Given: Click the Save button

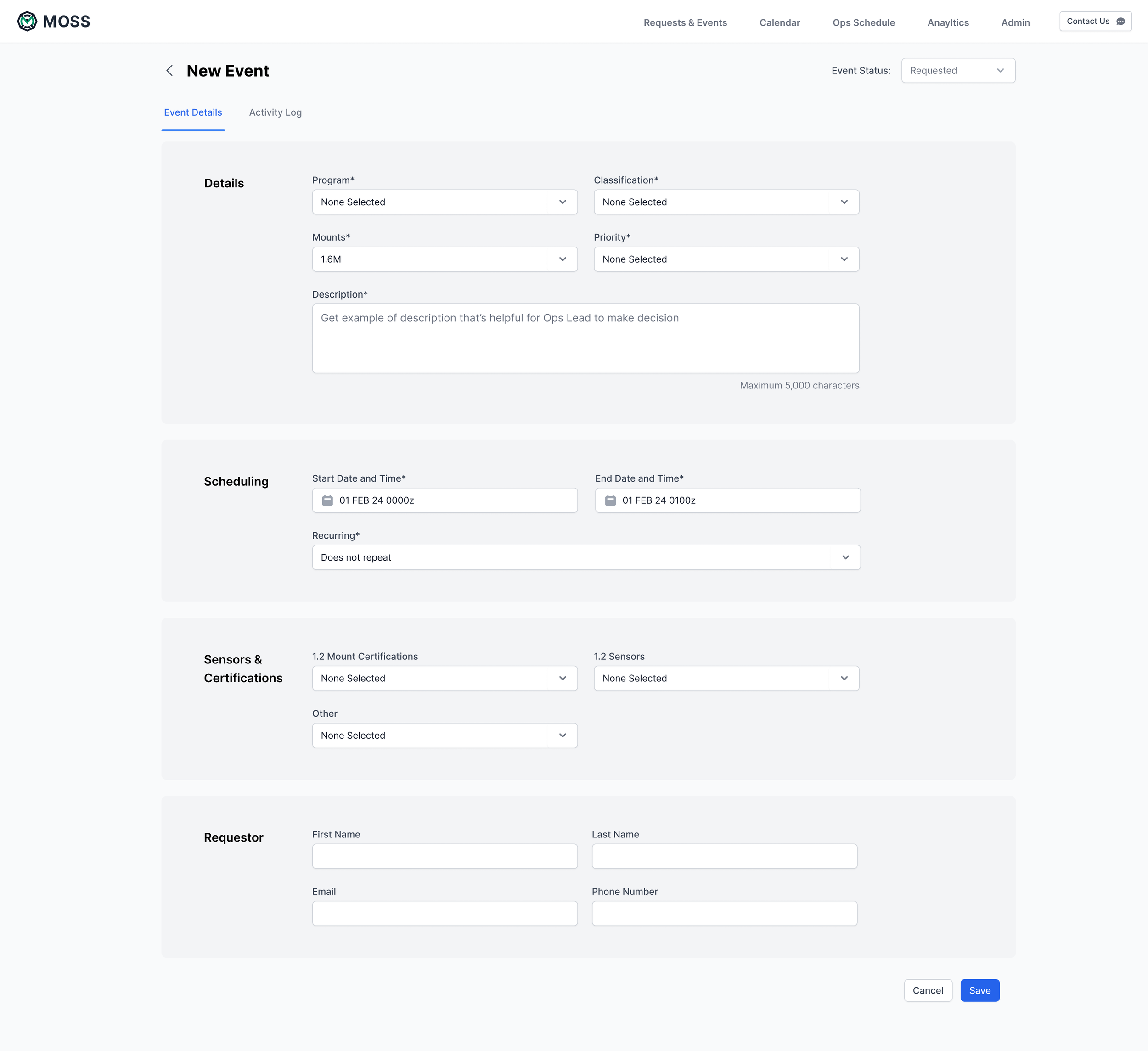Looking at the screenshot, I should (x=979, y=991).
